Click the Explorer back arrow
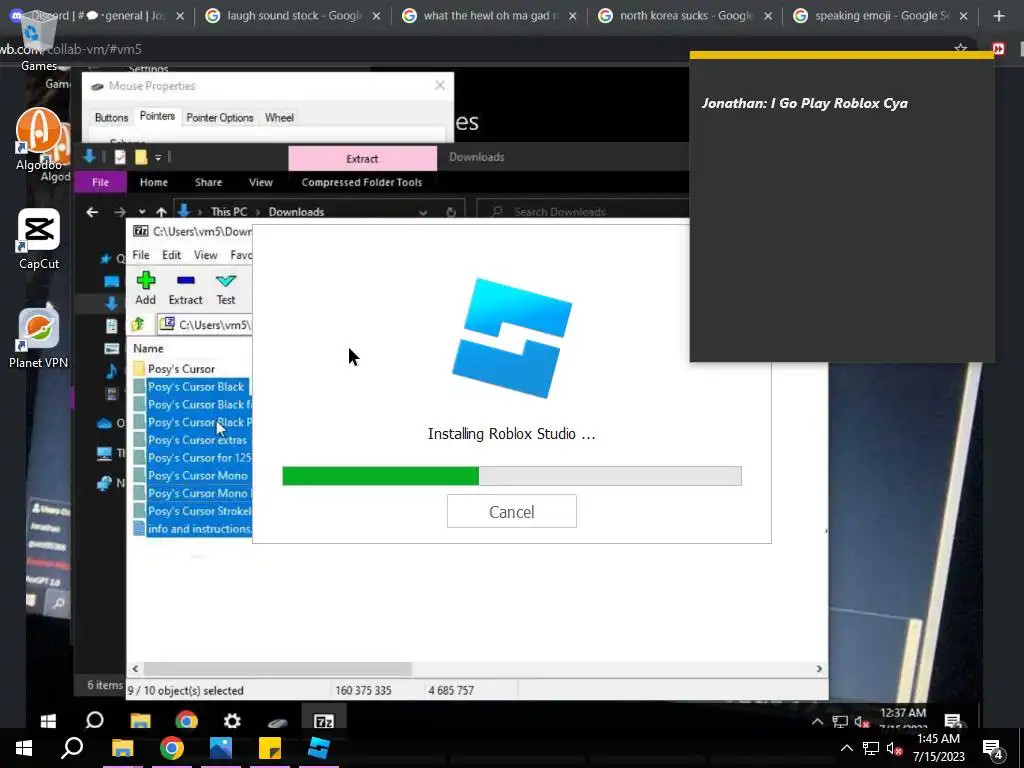 92,212
